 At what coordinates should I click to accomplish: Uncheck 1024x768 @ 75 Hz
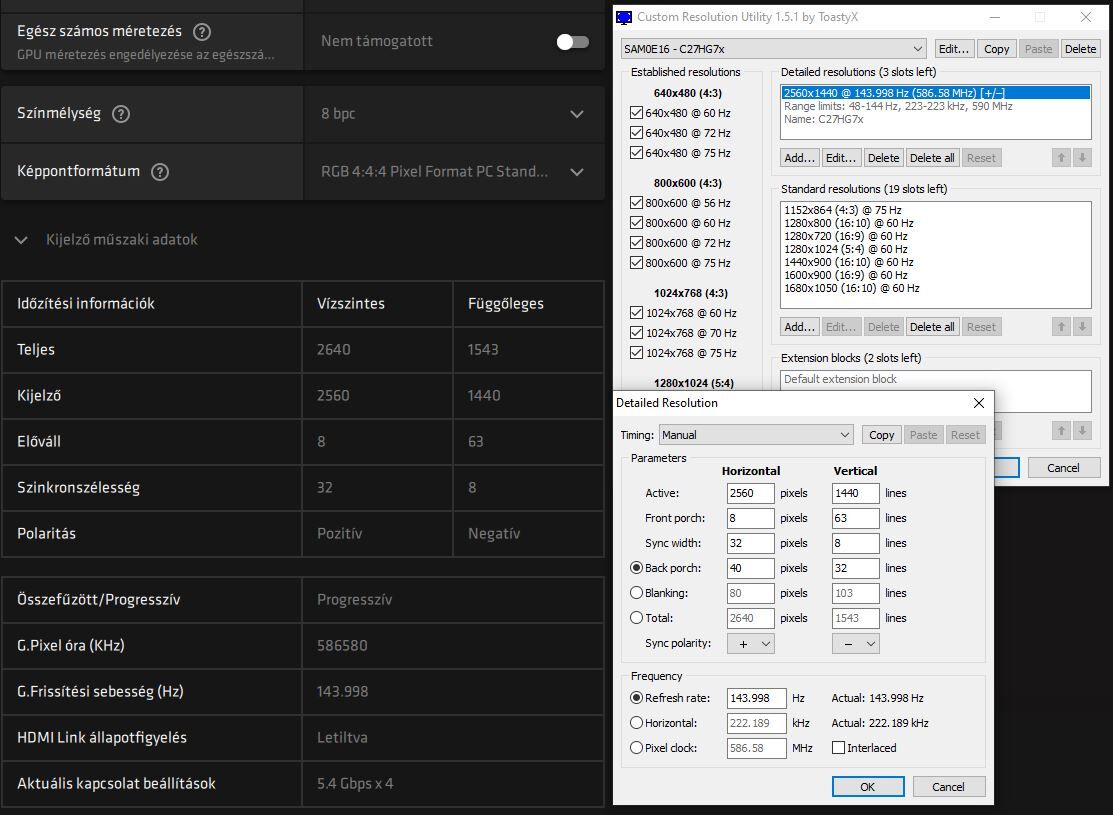pos(636,353)
